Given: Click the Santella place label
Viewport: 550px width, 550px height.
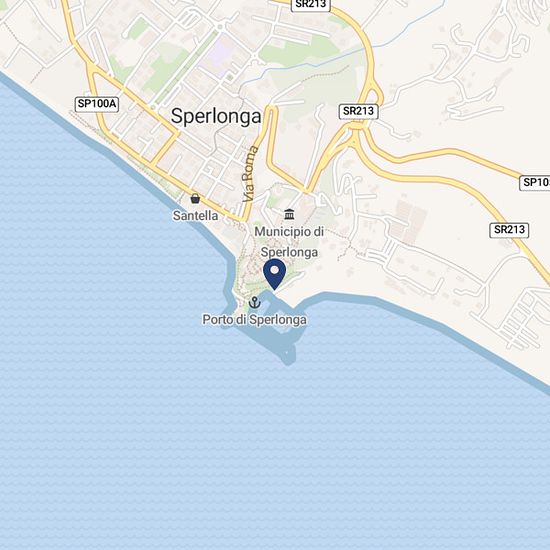Looking at the screenshot, I should tap(195, 215).
